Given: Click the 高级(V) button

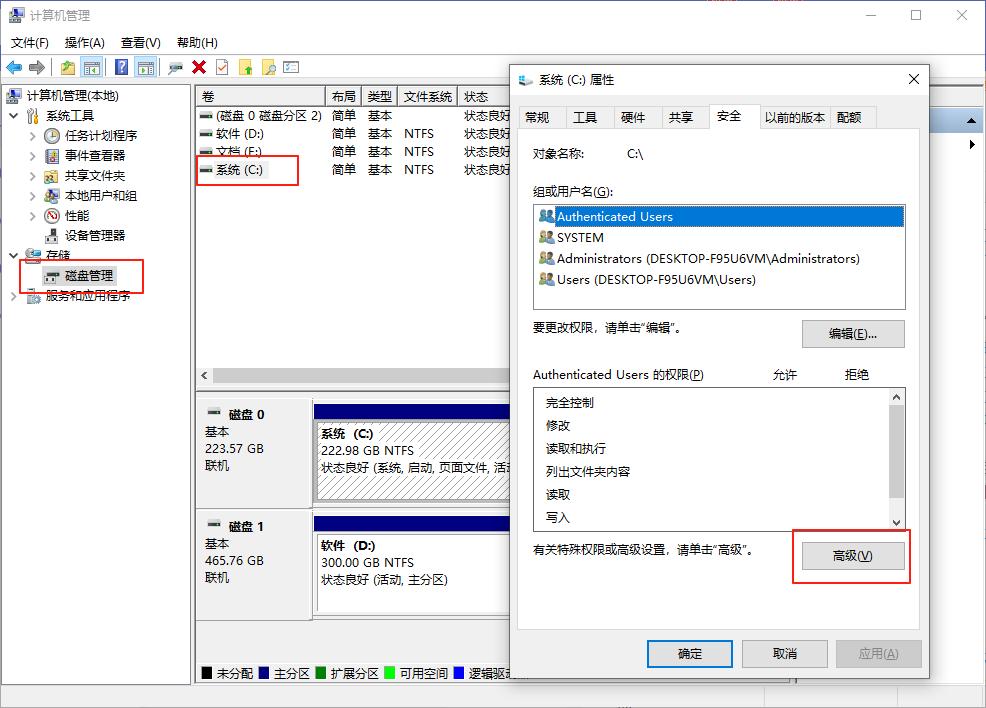Looking at the screenshot, I should click(x=853, y=556).
